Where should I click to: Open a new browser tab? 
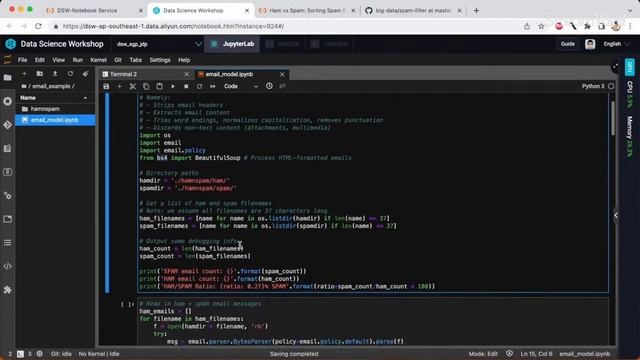pyautogui.click(x=476, y=11)
